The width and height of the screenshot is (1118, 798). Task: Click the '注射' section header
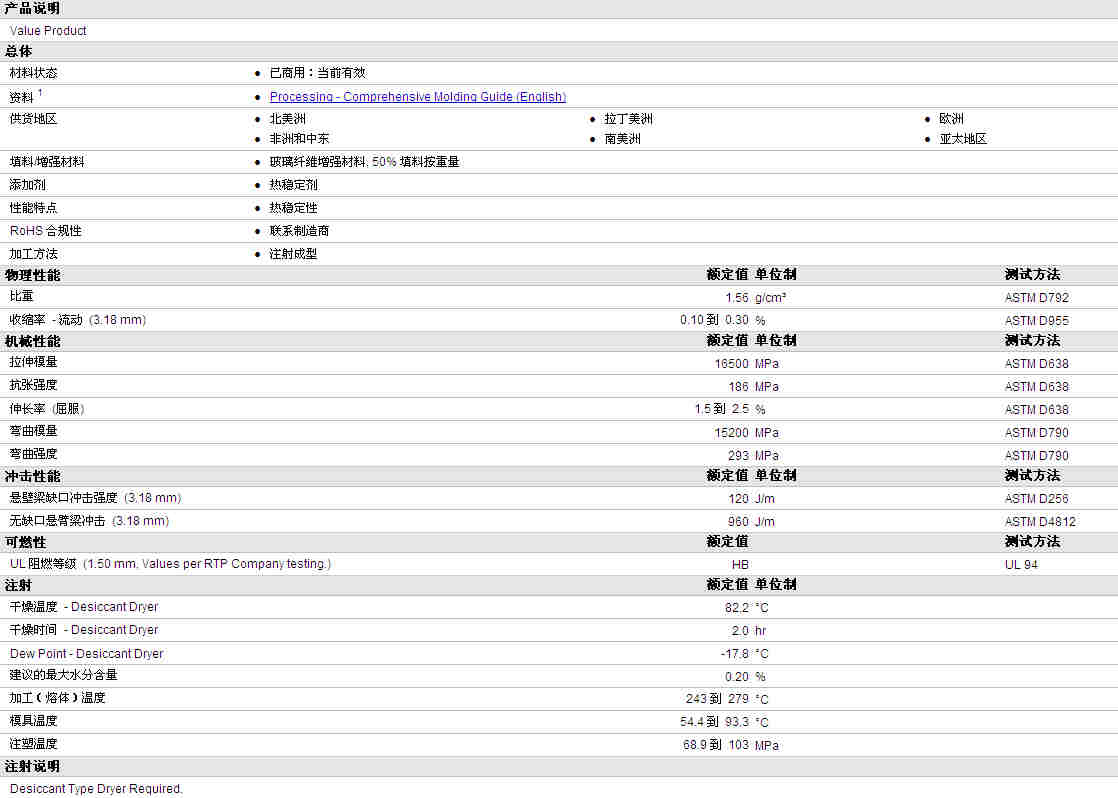[x=19, y=585]
